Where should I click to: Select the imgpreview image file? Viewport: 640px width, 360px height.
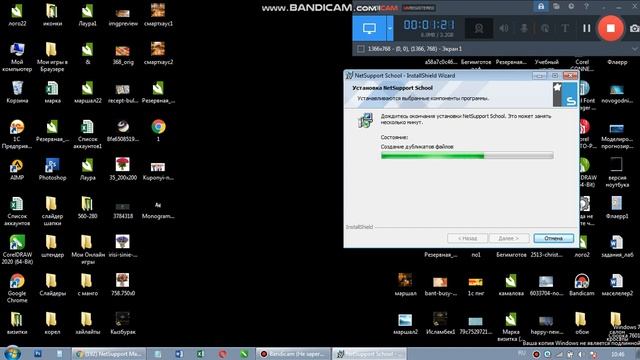(123, 16)
